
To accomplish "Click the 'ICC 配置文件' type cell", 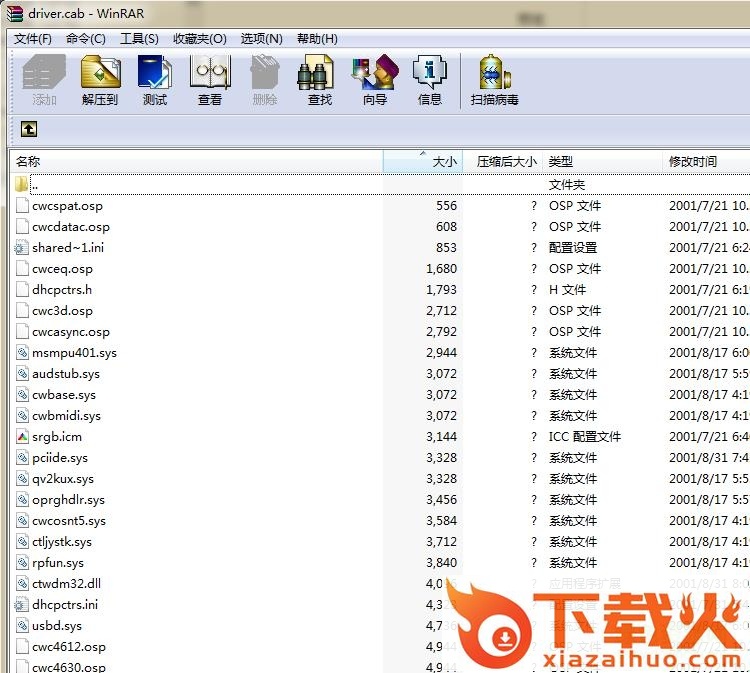I will pos(585,437).
